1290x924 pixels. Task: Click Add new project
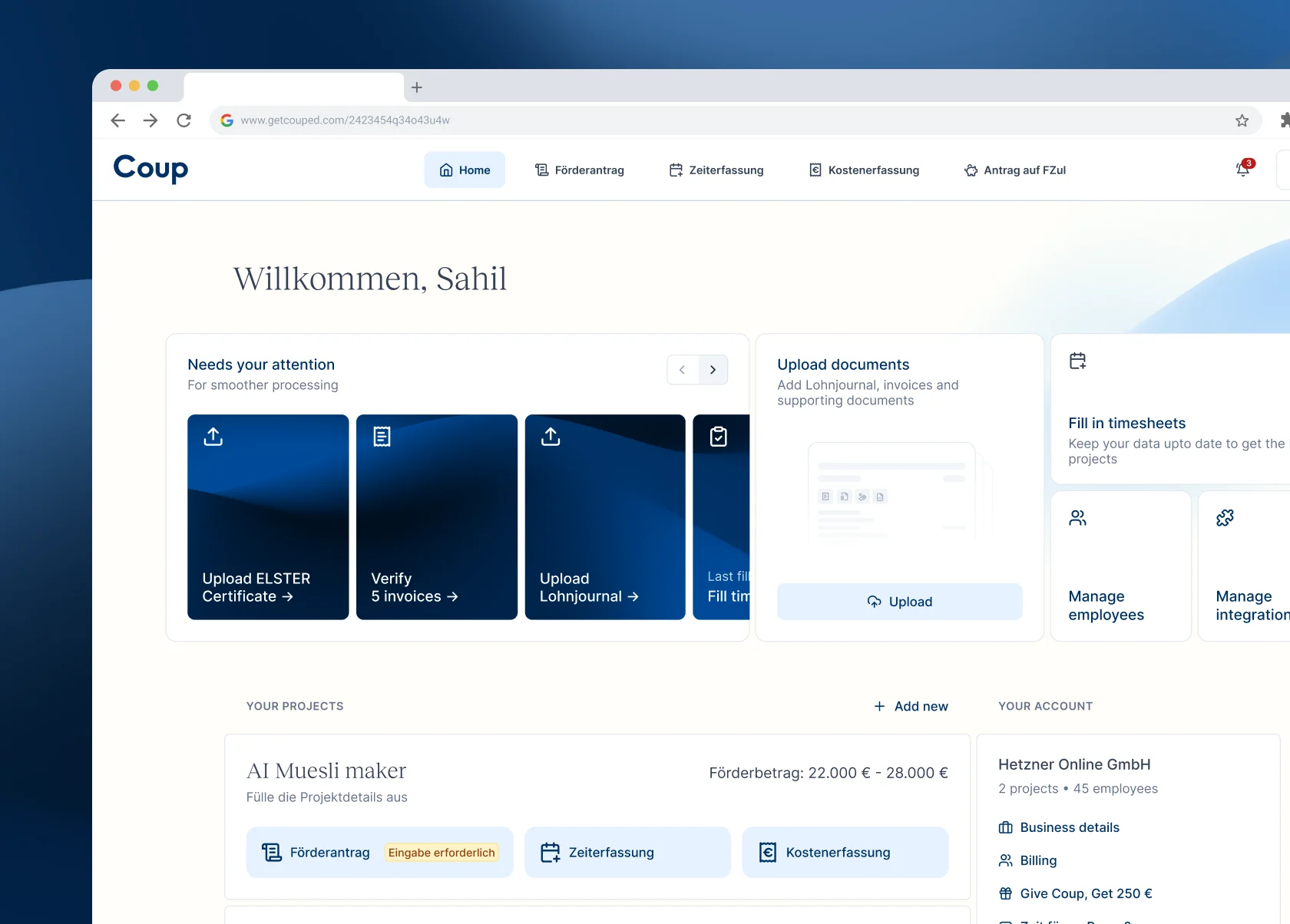point(911,706)
